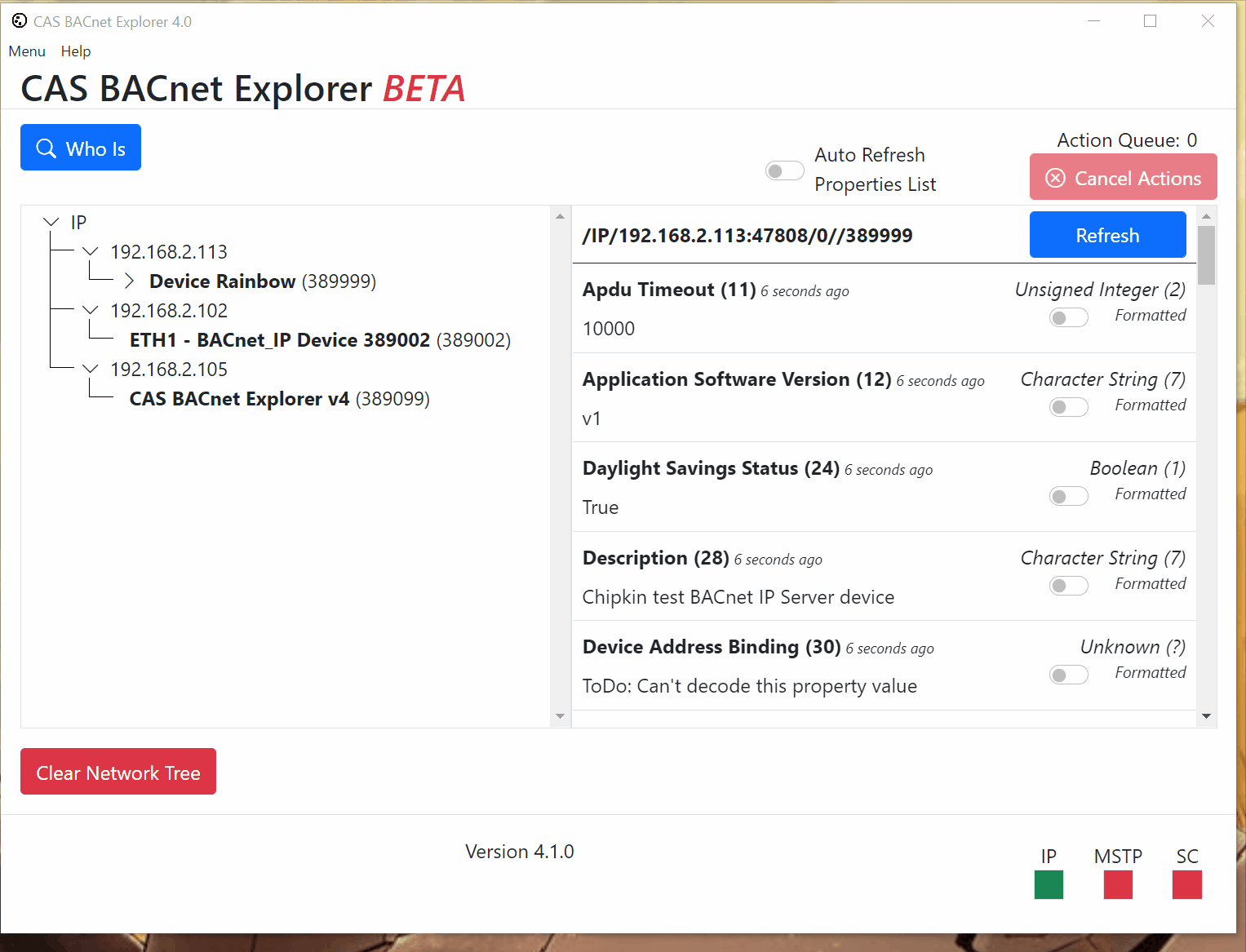Click the circled X icon in Cancel Actions

click(x=1056, y=178)
